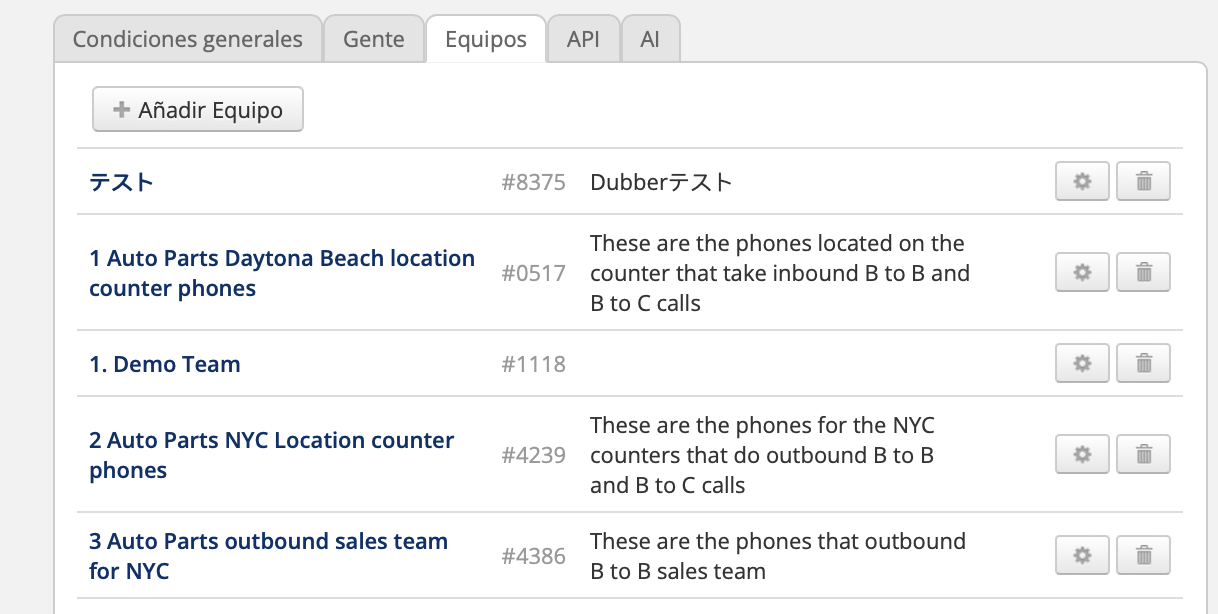Open the Gente tab

374,40
